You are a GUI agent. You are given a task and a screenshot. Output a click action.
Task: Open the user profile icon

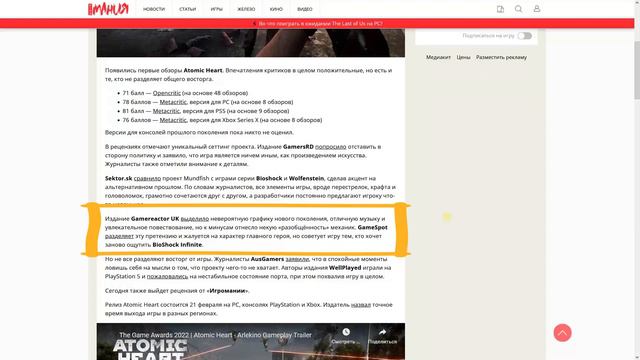coord(537,9)
